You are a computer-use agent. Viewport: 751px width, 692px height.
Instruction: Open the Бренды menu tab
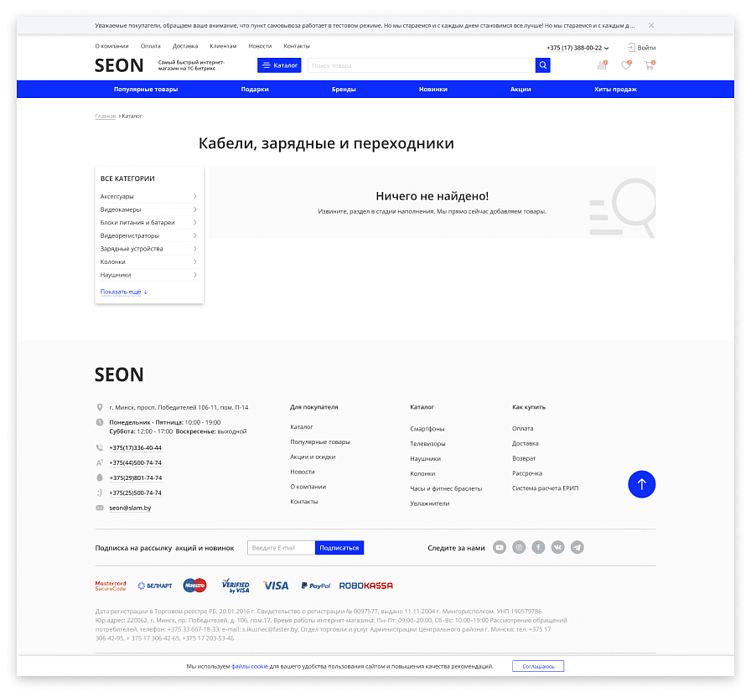pos(344,89)
